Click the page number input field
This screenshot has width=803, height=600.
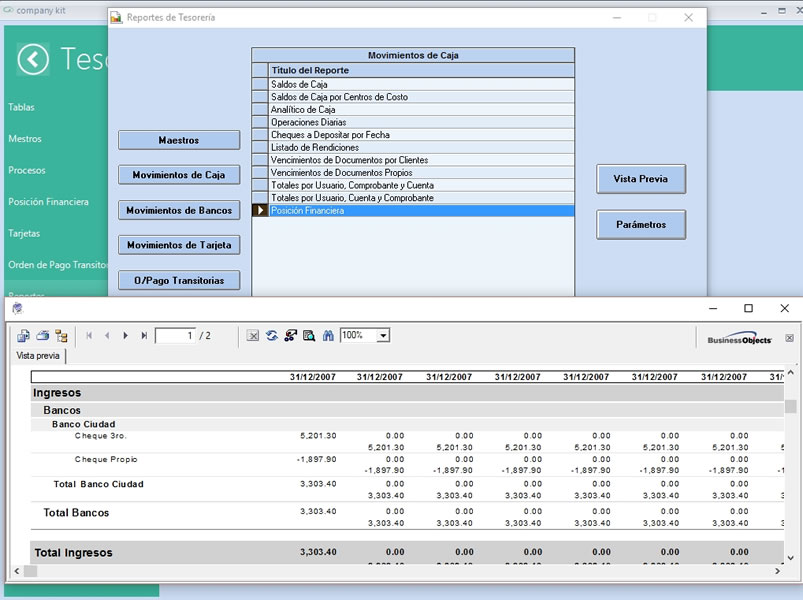pyautogui.click(x=175, y=336)
